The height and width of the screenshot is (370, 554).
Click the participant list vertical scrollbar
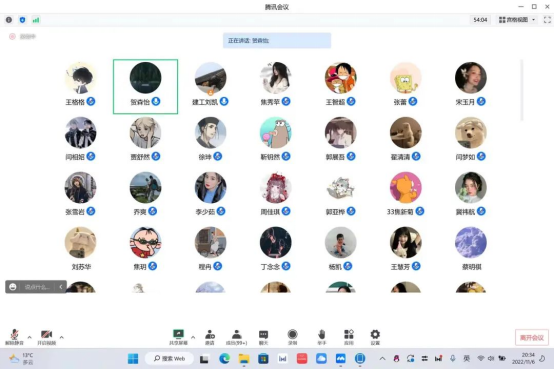pos(522,90)
